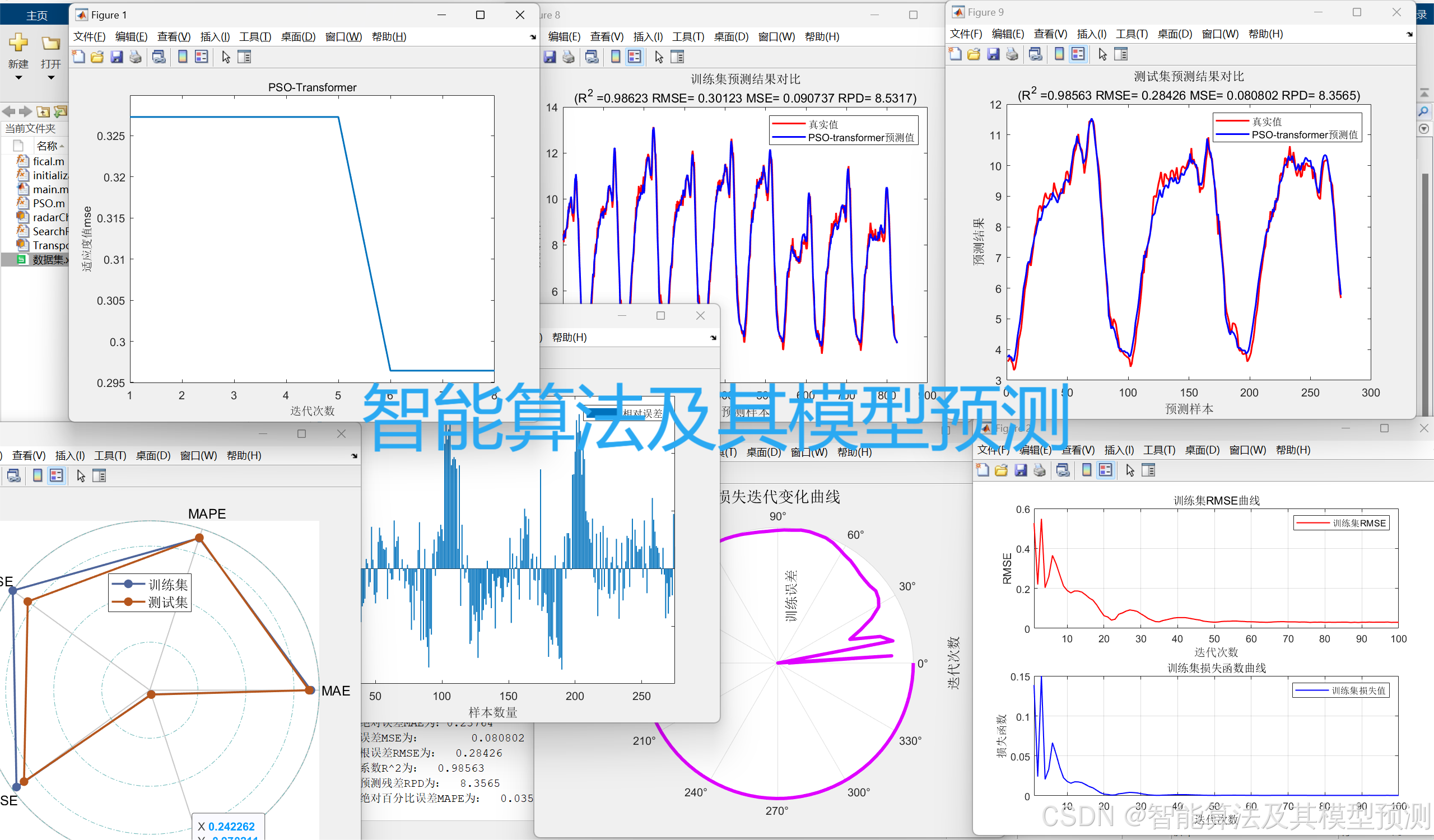Open the figure docking arrow in Figure 1 menu bar
1434x840 pixels.
[532, 36]
